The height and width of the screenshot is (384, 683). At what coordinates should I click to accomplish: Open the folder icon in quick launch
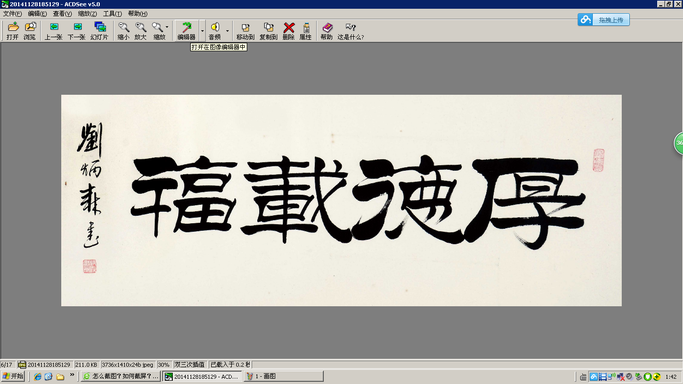[x=60, y=377]
